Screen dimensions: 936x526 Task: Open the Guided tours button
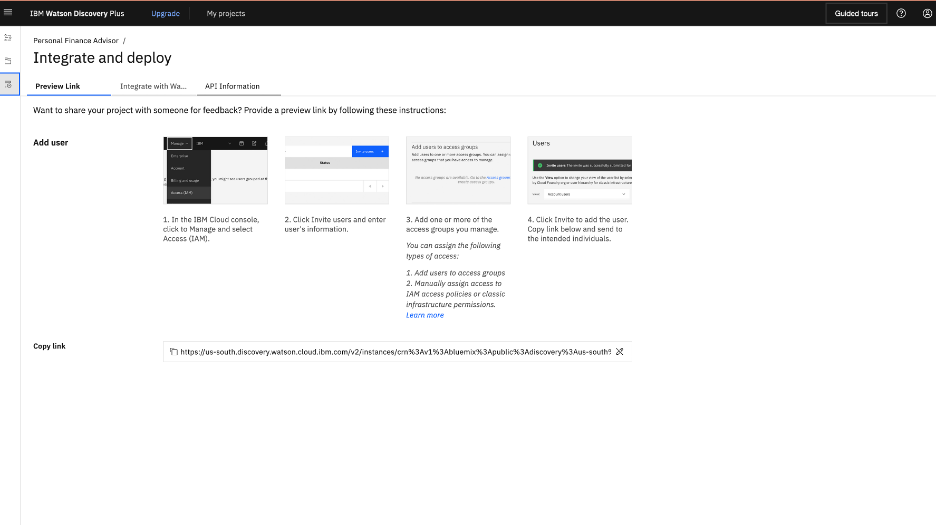[856, 13]
